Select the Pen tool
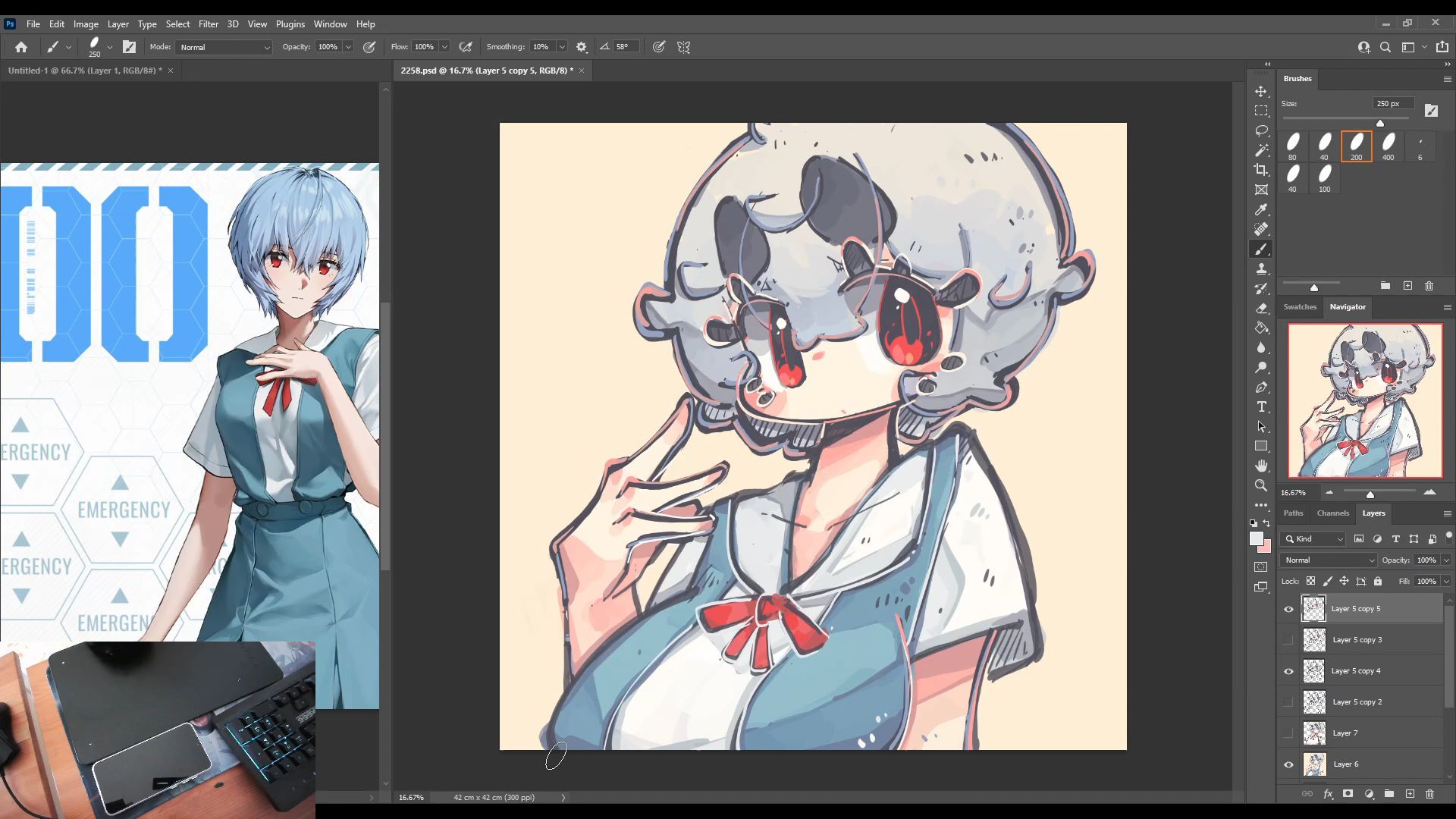Image resolution: width=1456 pixels, height=819 pixels. 1261,387
